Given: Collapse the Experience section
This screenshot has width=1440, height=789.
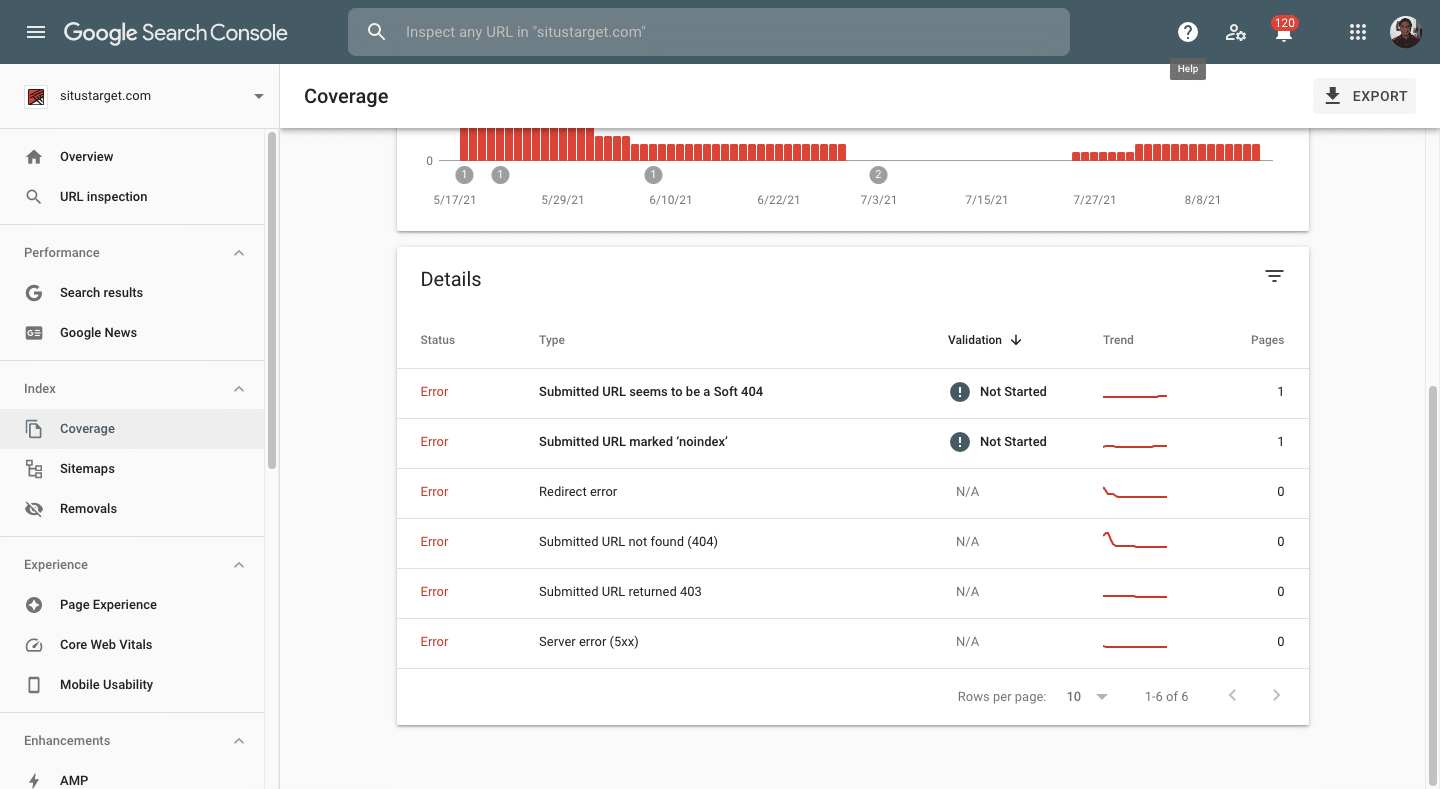Looking at the screenshot, I should (x=239, y=565).
